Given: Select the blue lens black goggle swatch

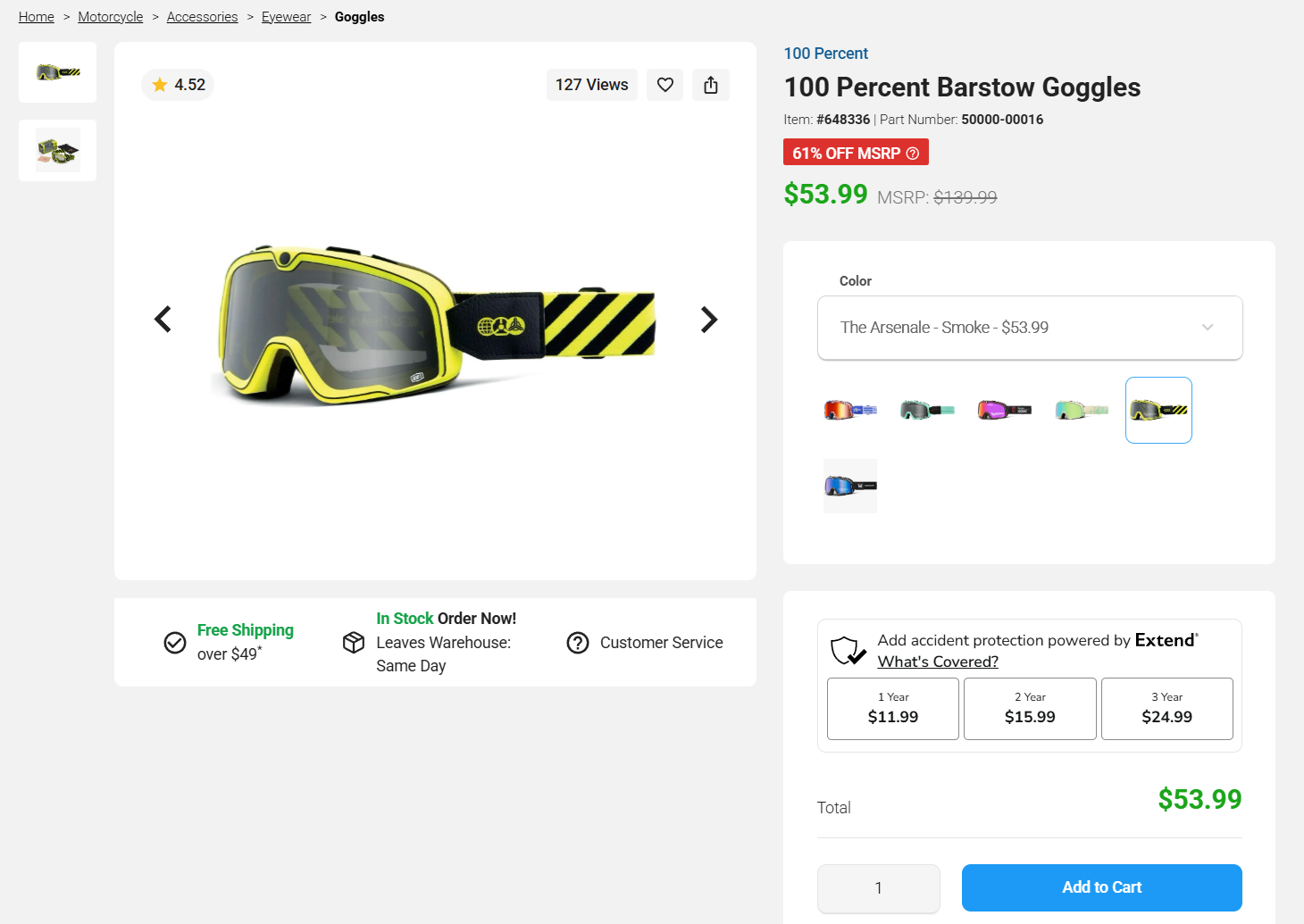Looking at the screenshot, I should (x=850, y=486).
